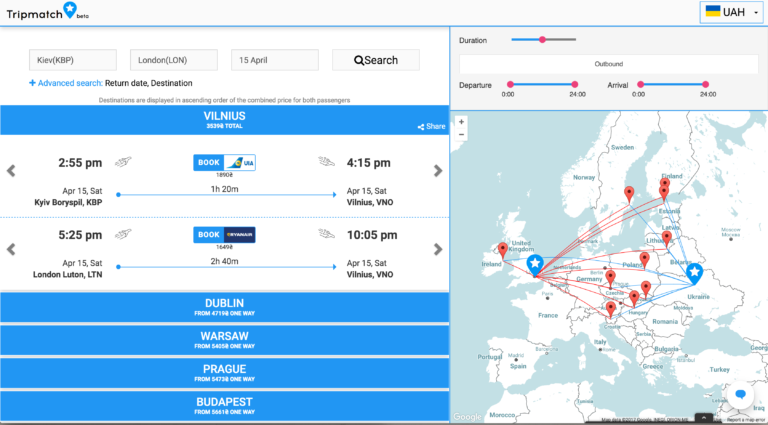Screen dimensions: 768x425
Task: Click takeoff plane icon beside 2:55 pm
Action: coord(123,162)
